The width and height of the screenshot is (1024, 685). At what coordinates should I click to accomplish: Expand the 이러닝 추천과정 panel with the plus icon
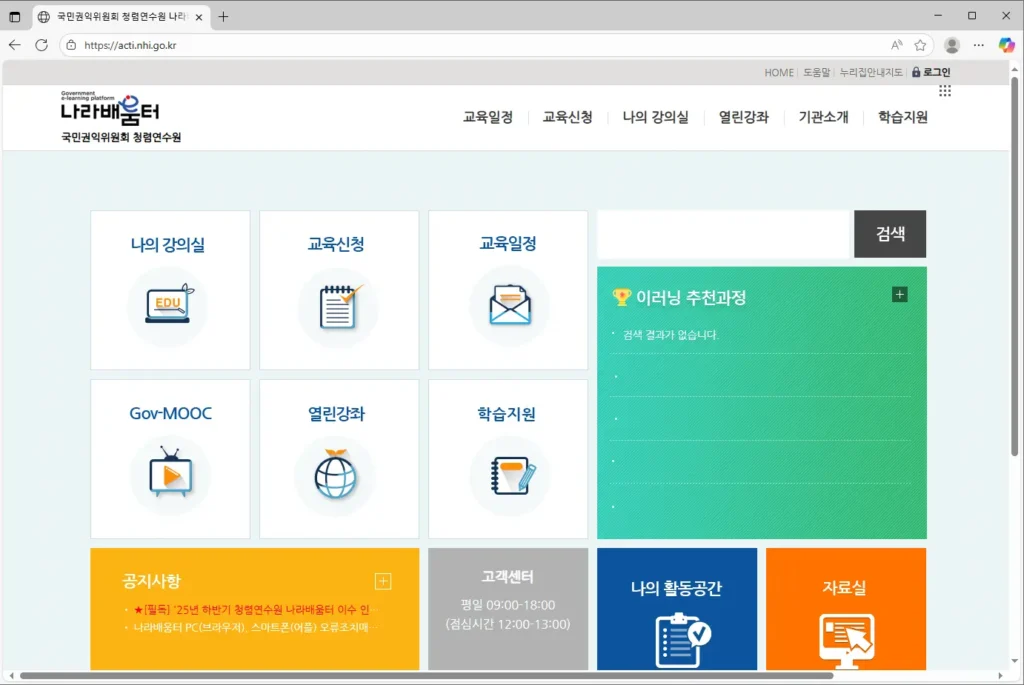[899, 294]
